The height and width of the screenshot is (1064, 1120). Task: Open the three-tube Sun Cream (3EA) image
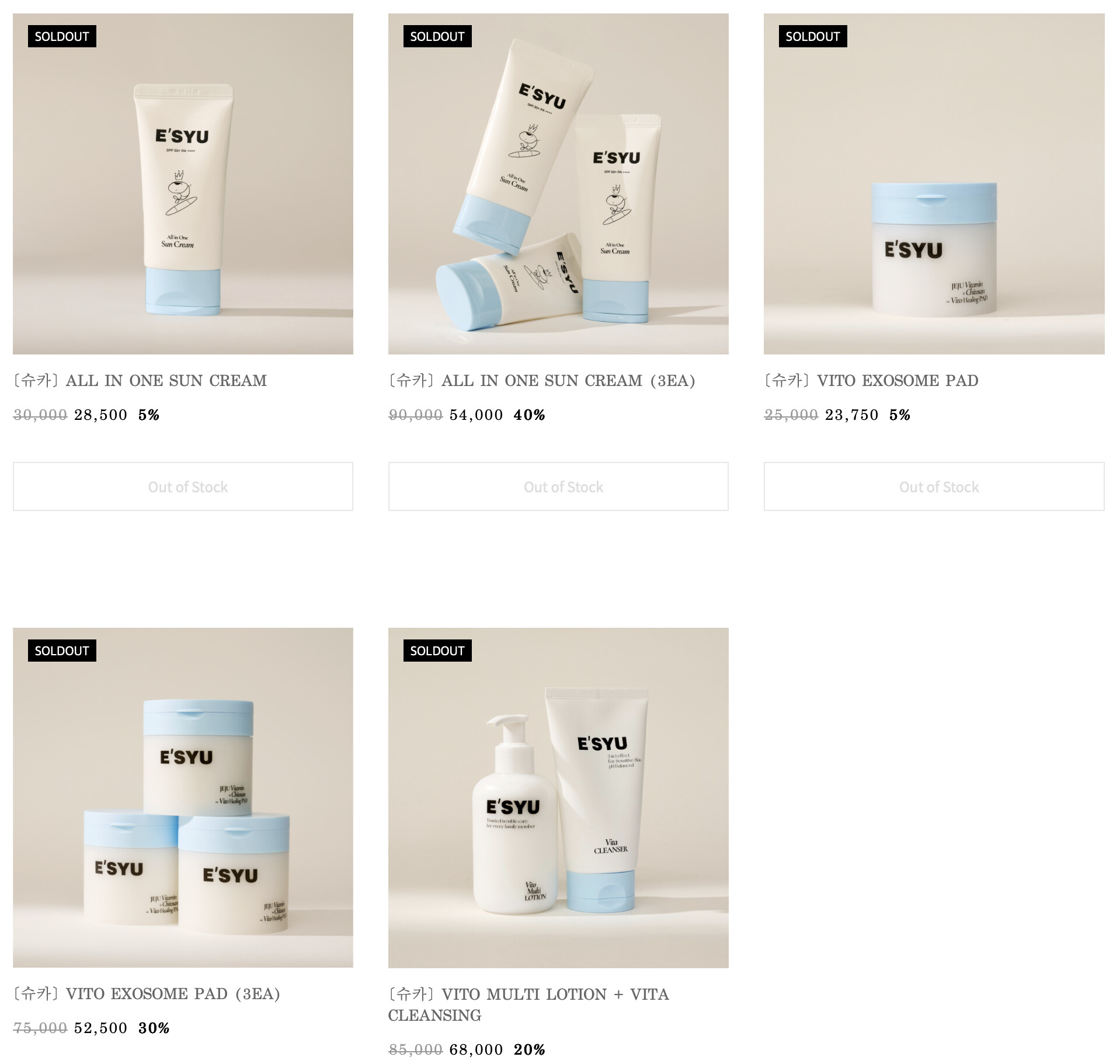(x=558, y=184)
